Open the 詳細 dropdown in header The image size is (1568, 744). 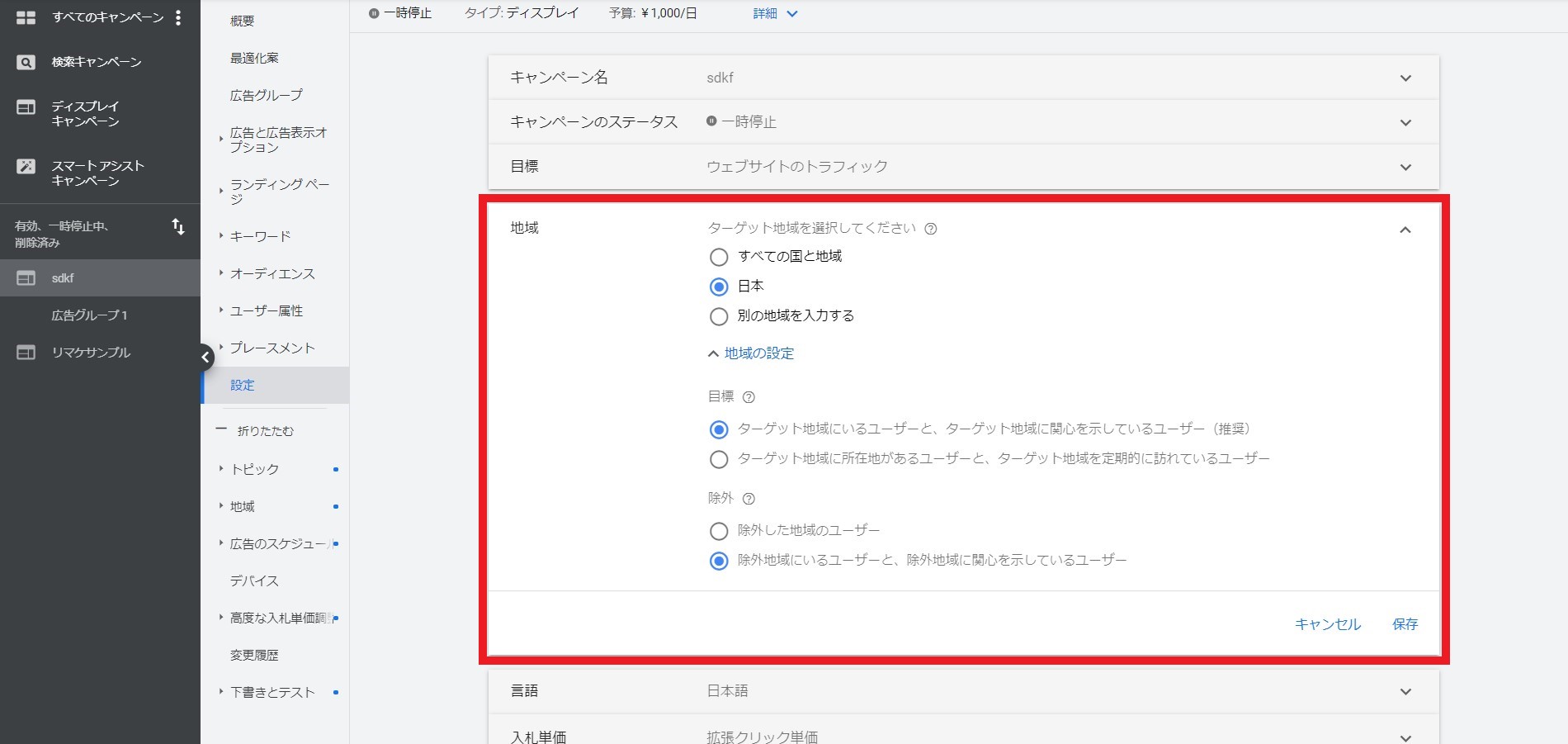tap(775, 14)
